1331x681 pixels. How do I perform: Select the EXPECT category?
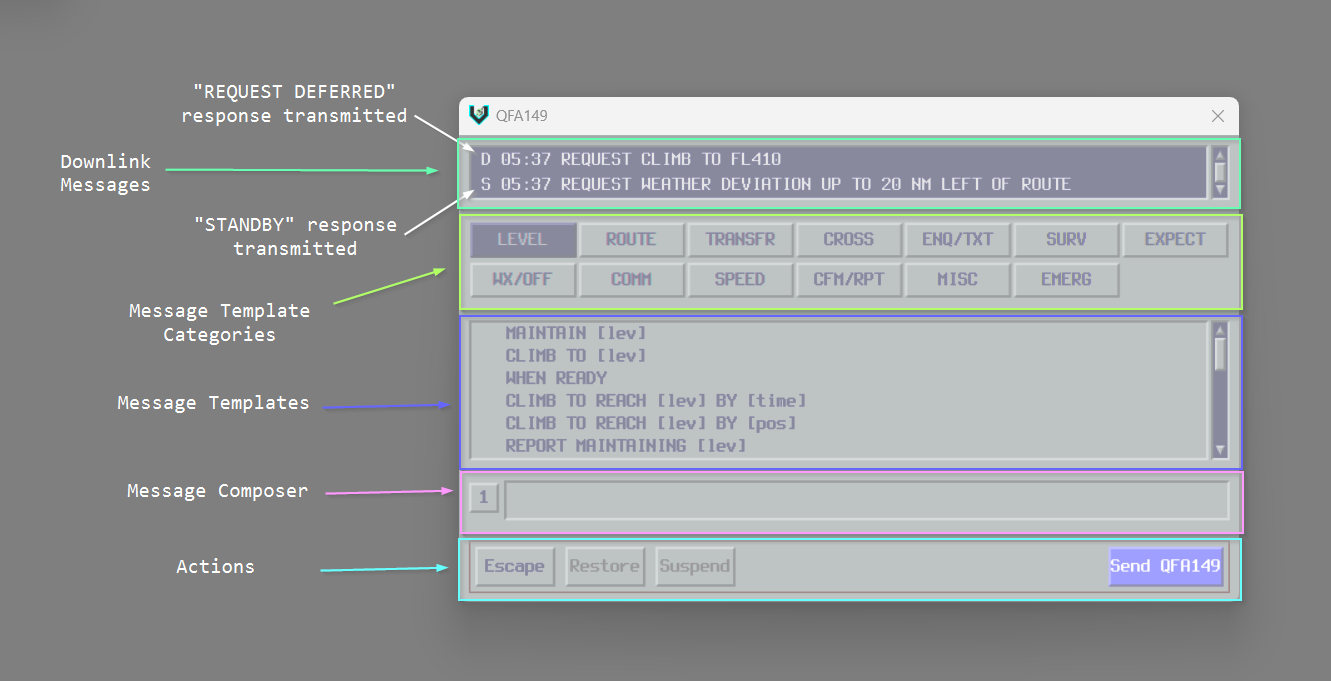click(1175, 239)
